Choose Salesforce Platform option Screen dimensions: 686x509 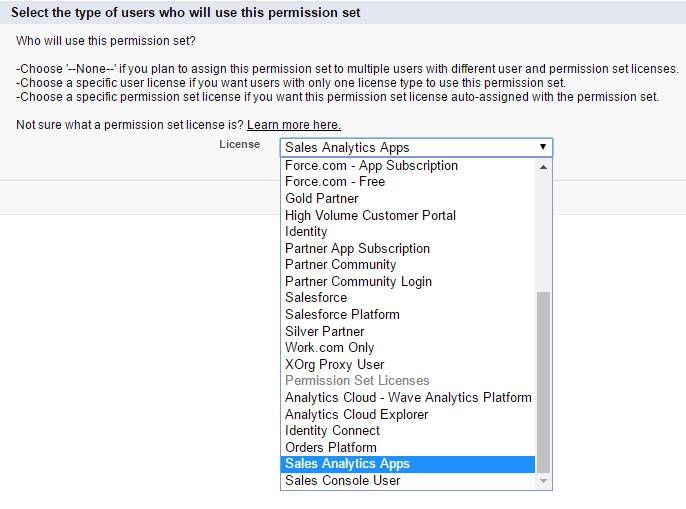coord(342,314)
